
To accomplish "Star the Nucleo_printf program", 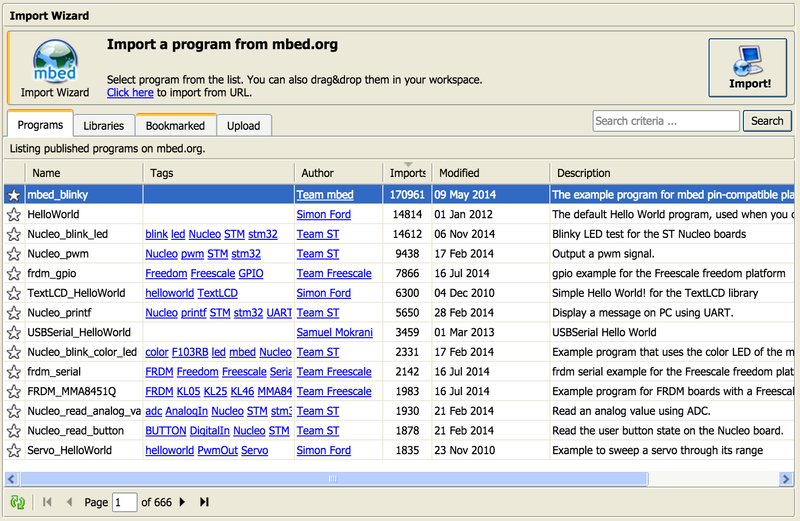I will tap(14, 313).
